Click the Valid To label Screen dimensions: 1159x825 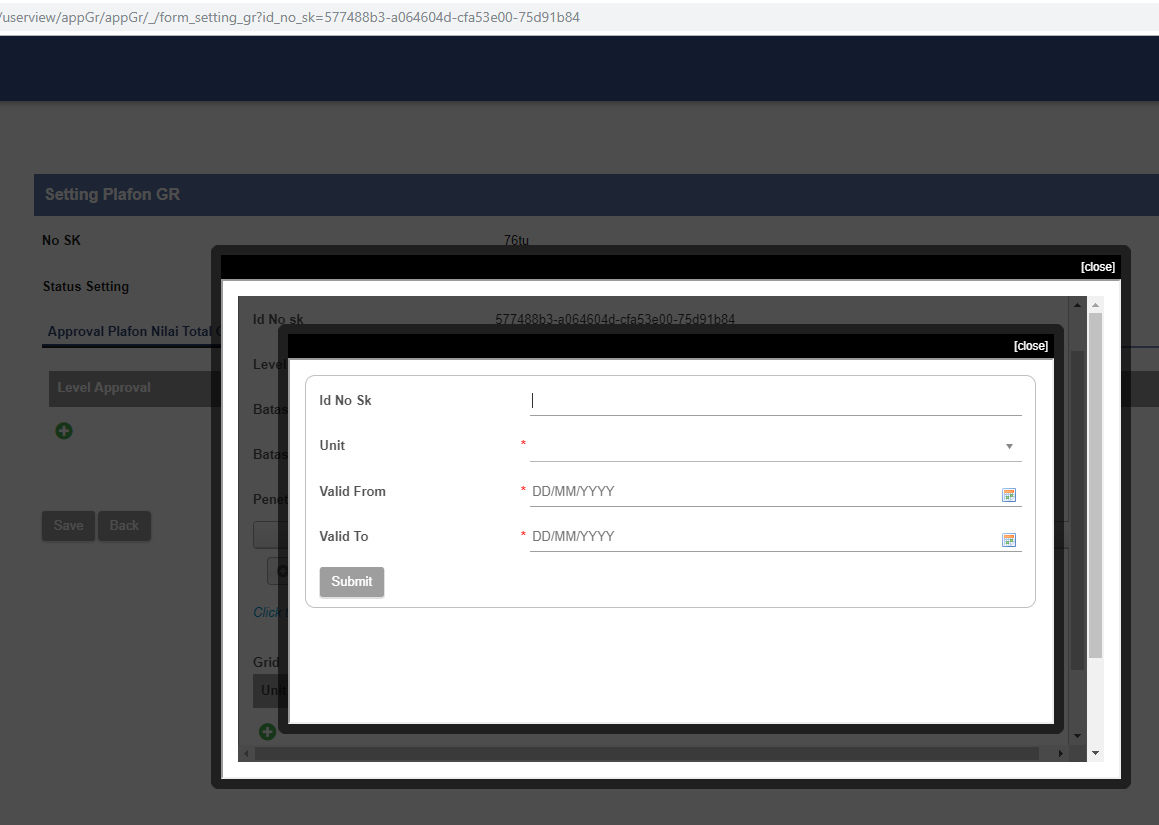[344, 537]
